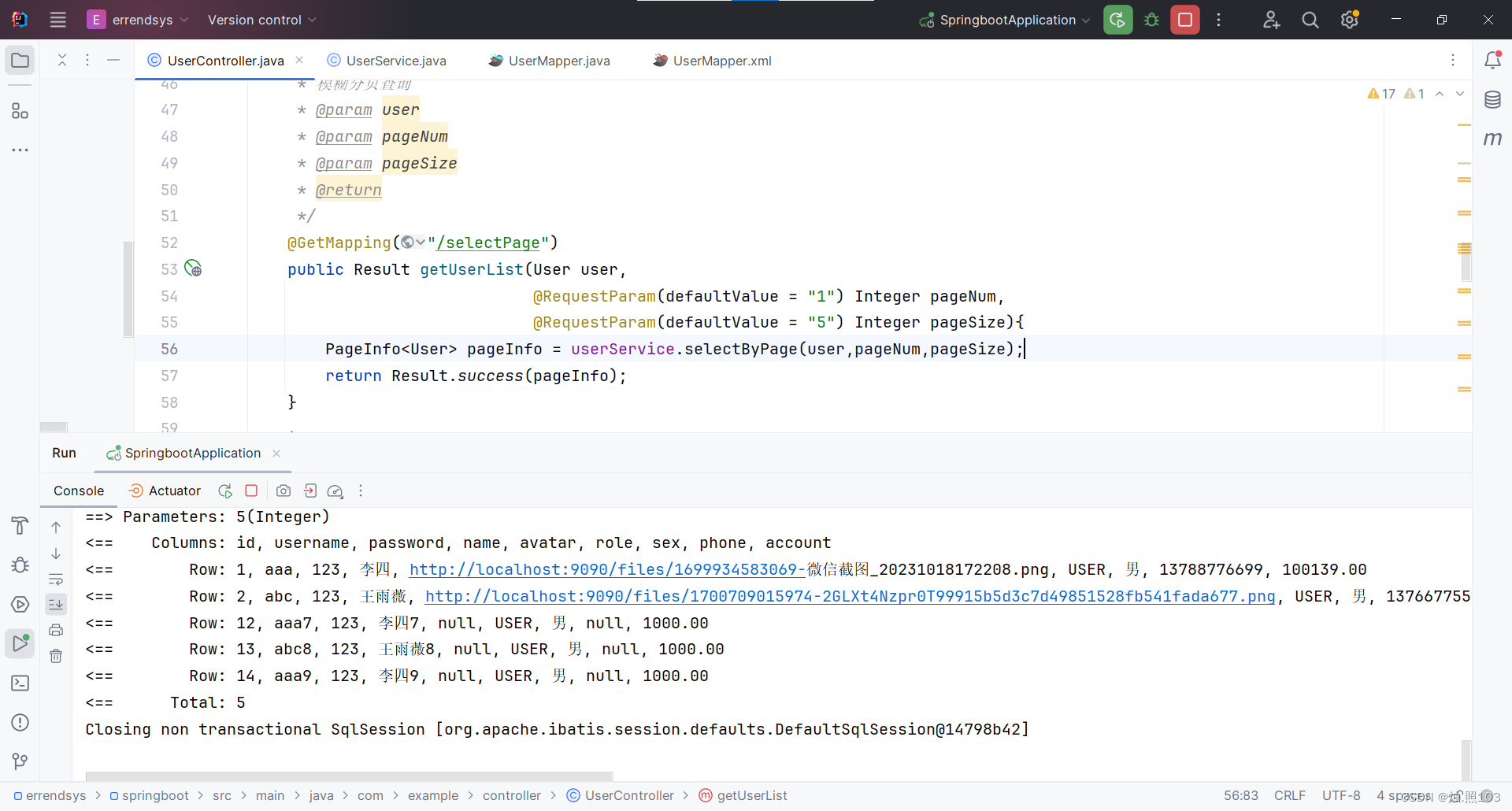Open the localhost:9090 file link in console
The width and height of the screenshot is (1512, 811).
(606, 569)
